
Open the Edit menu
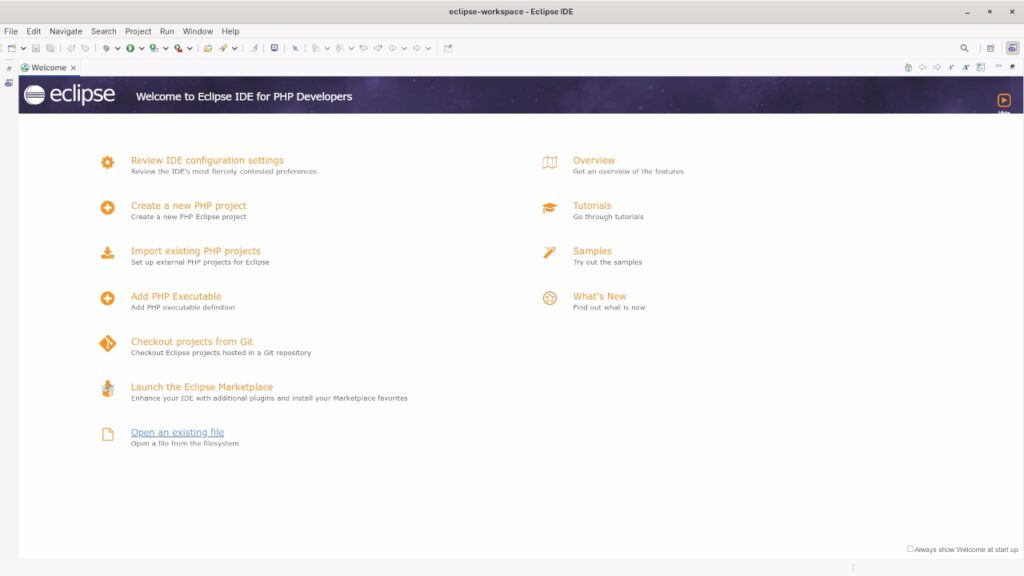pos(34,31)
